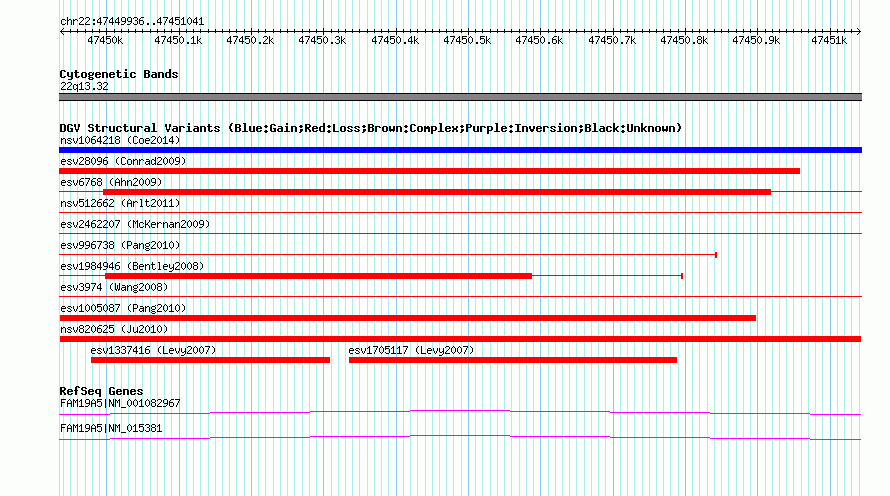Screen dimensions: 890x496
Task: Click the FAM19A5|NM_015381 gene label
Action: click(111, 428)
